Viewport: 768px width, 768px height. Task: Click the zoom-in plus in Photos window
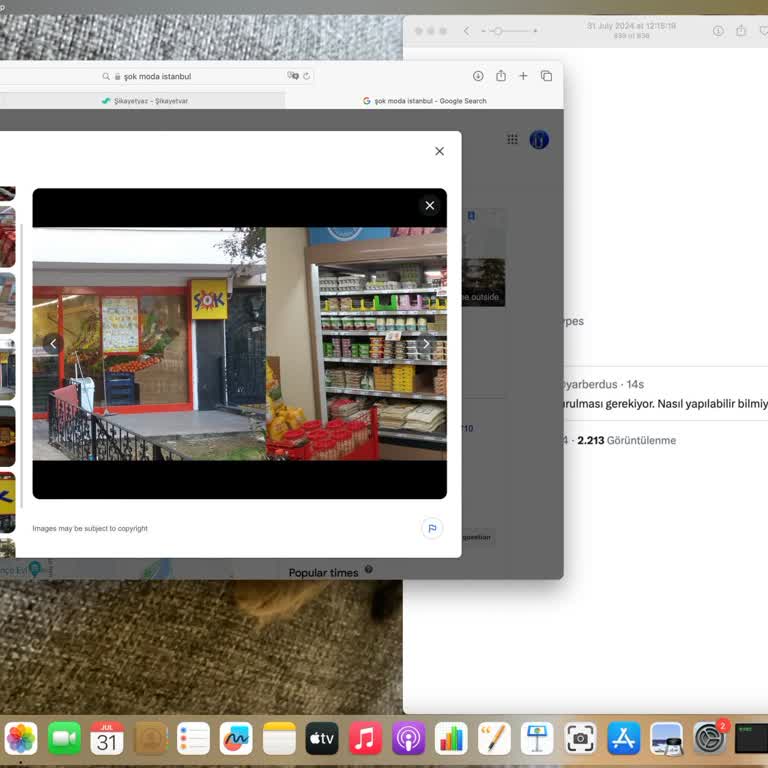[535, 31]
